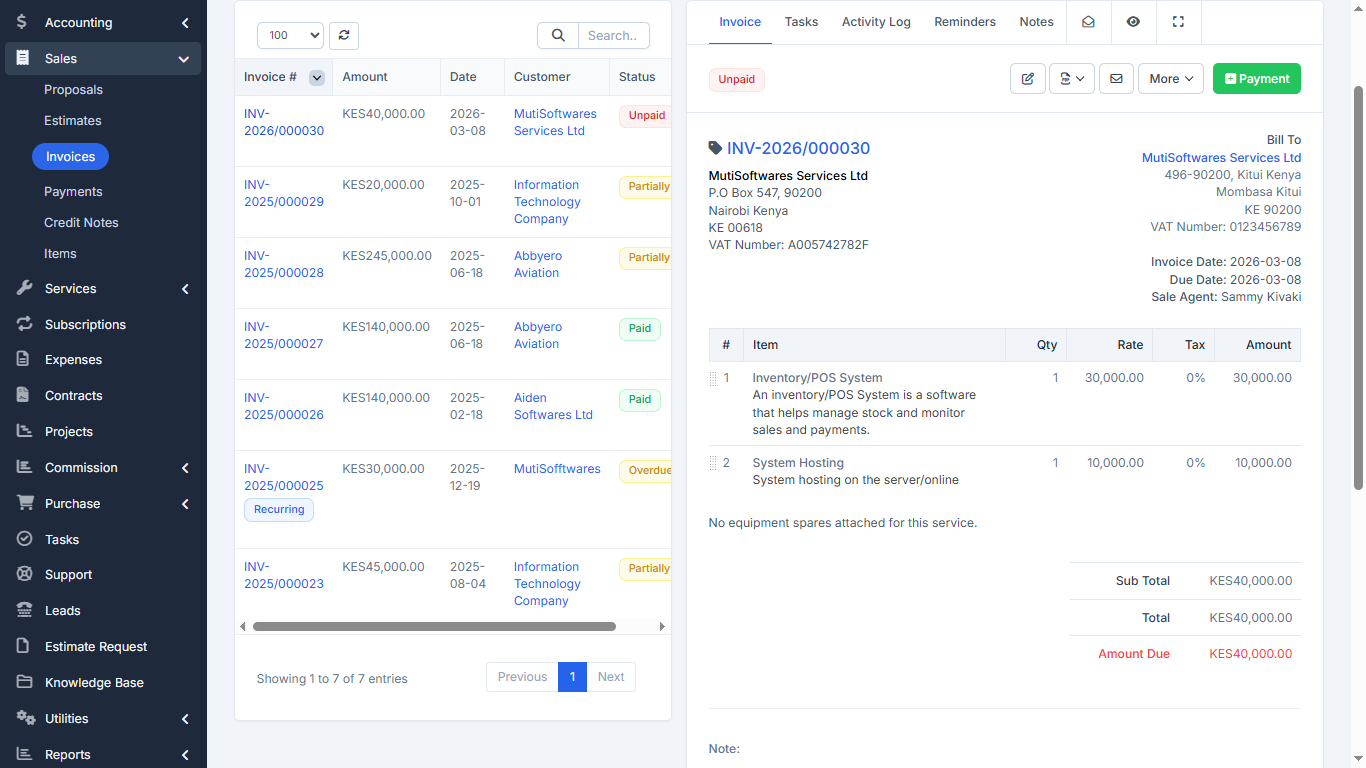Screen dimensions: 1366x768
Task: Click the Next pagination button
Action: (x=611, y=677)
